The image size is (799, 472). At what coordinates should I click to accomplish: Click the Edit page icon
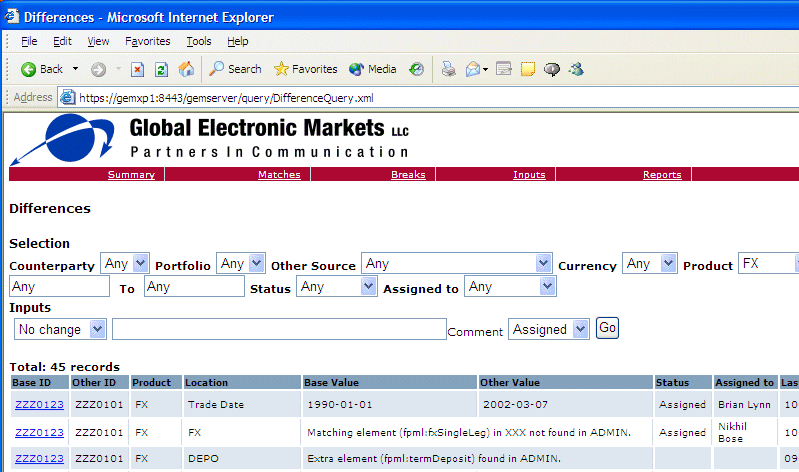pyautogui.click(x=503, y=69)
